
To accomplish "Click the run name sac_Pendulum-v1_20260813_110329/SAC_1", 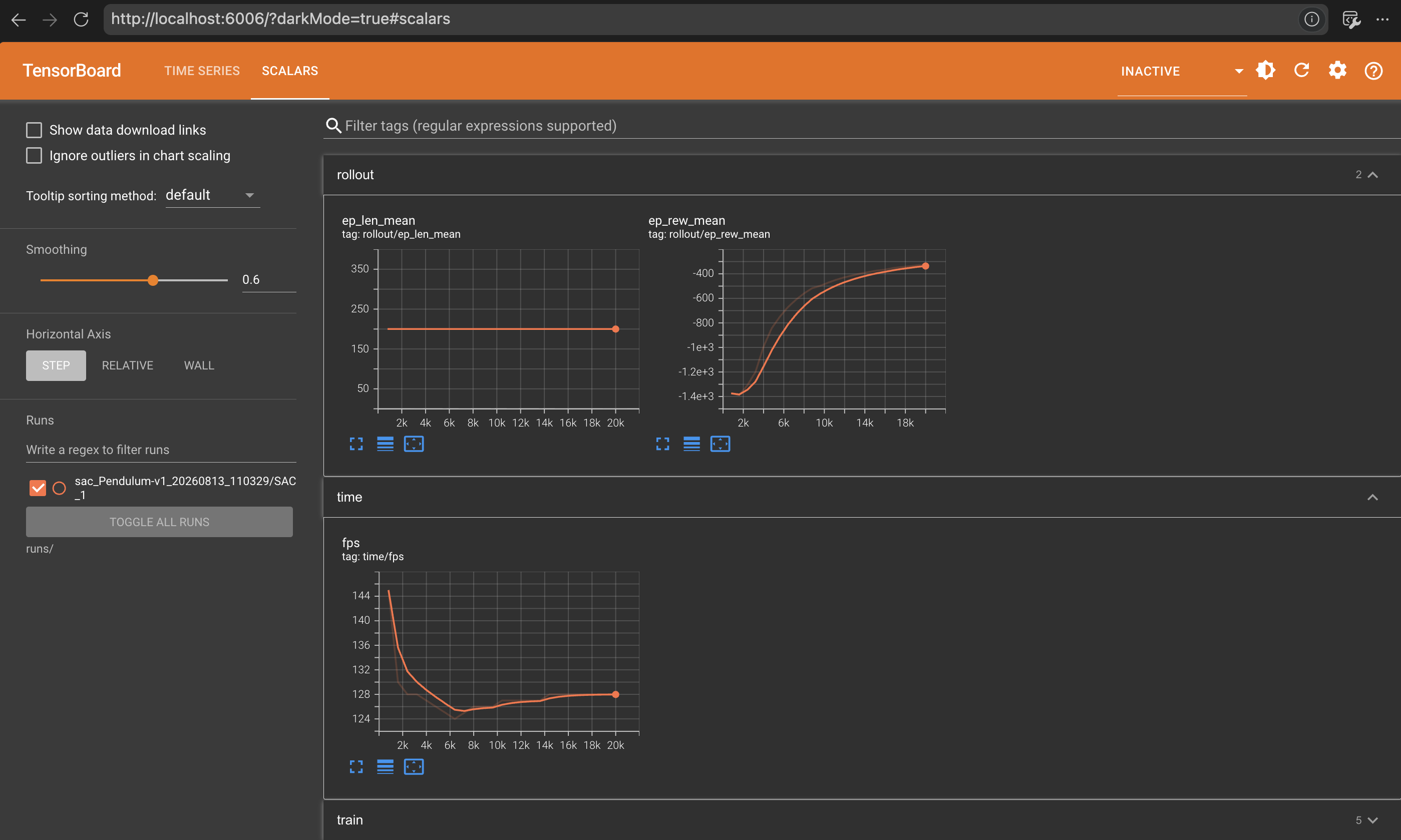I will point(185,488).
